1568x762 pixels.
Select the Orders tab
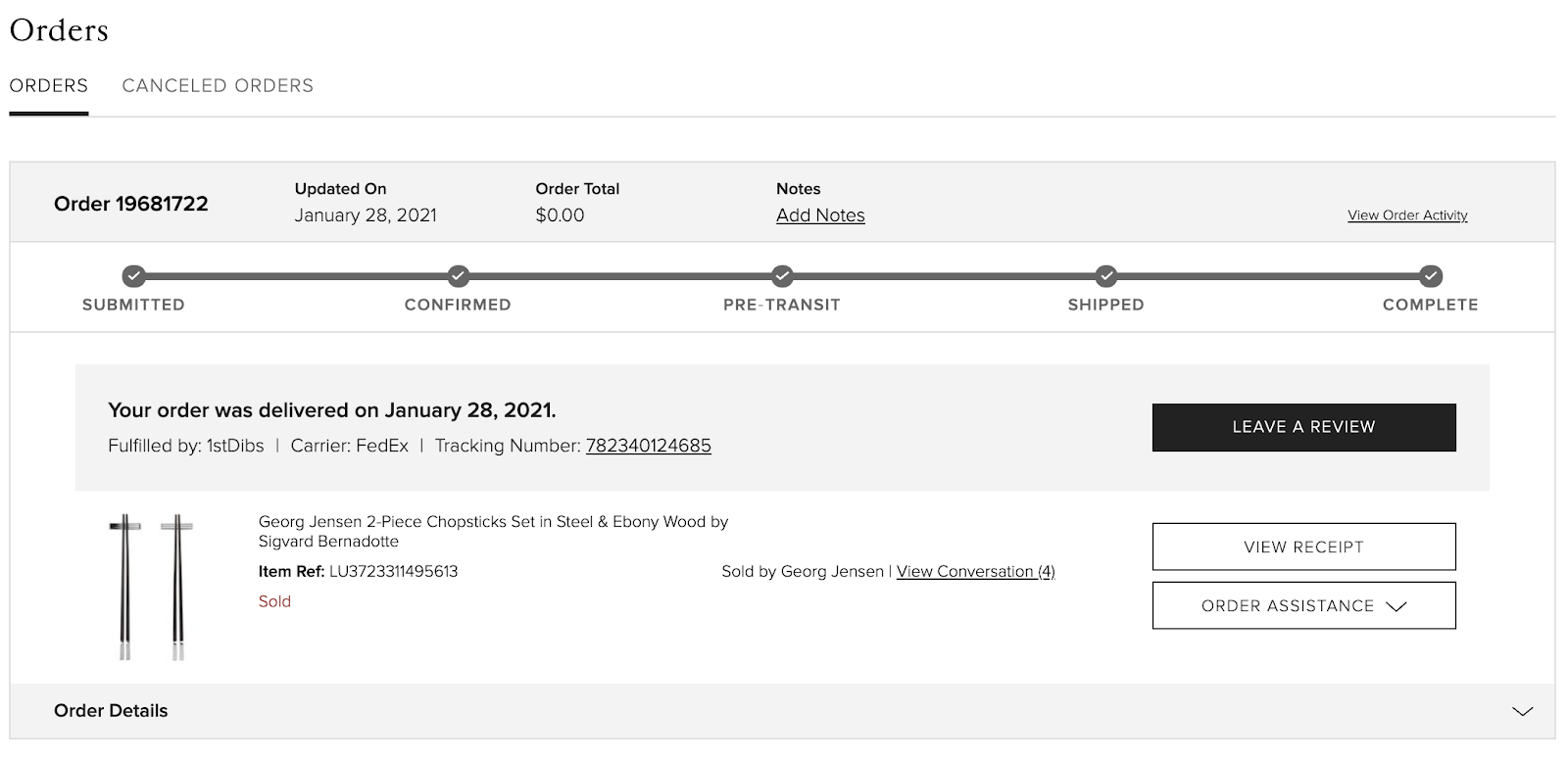(x=49, y=85)
